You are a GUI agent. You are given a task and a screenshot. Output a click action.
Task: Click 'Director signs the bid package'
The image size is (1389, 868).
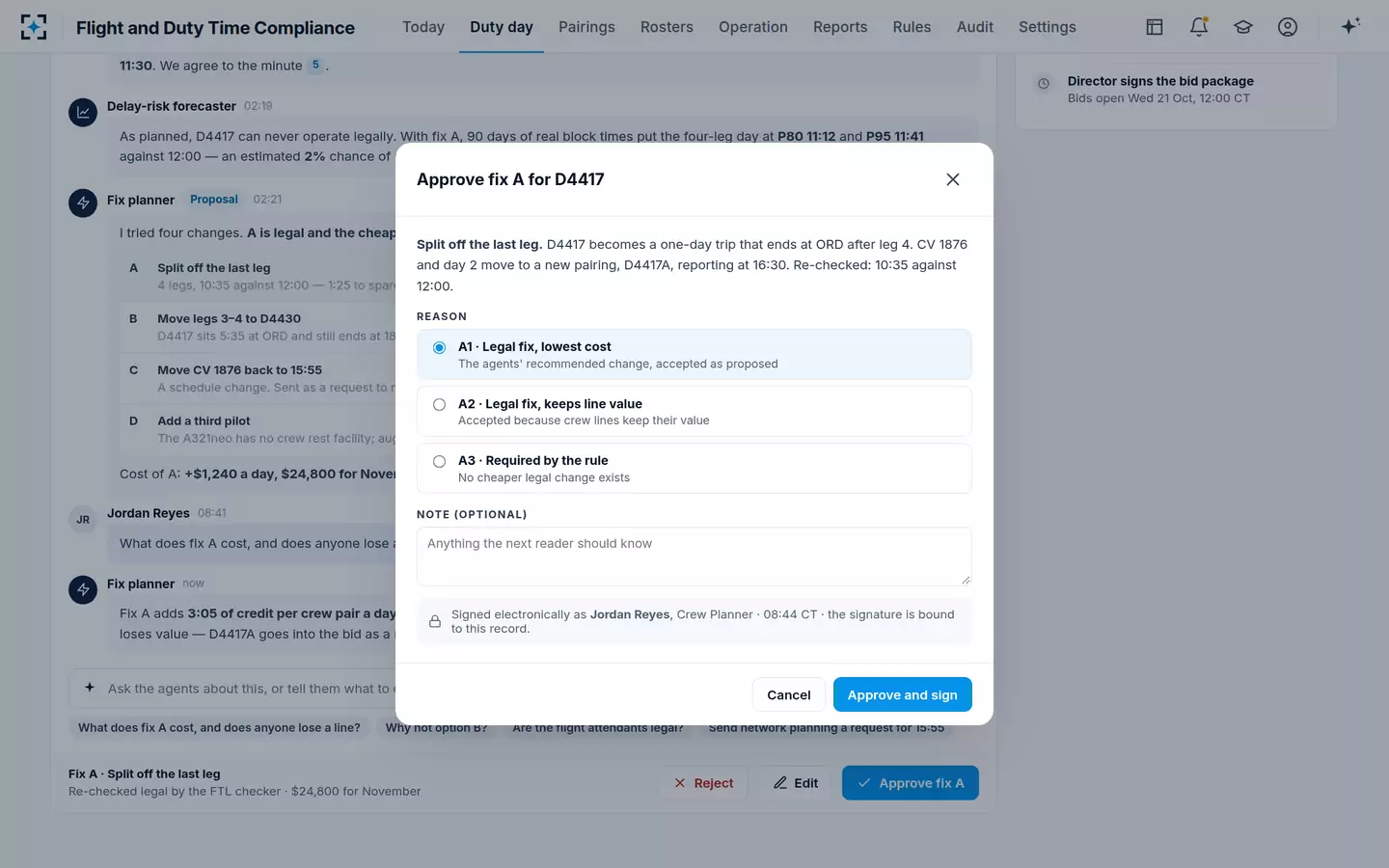(1160, 81)
